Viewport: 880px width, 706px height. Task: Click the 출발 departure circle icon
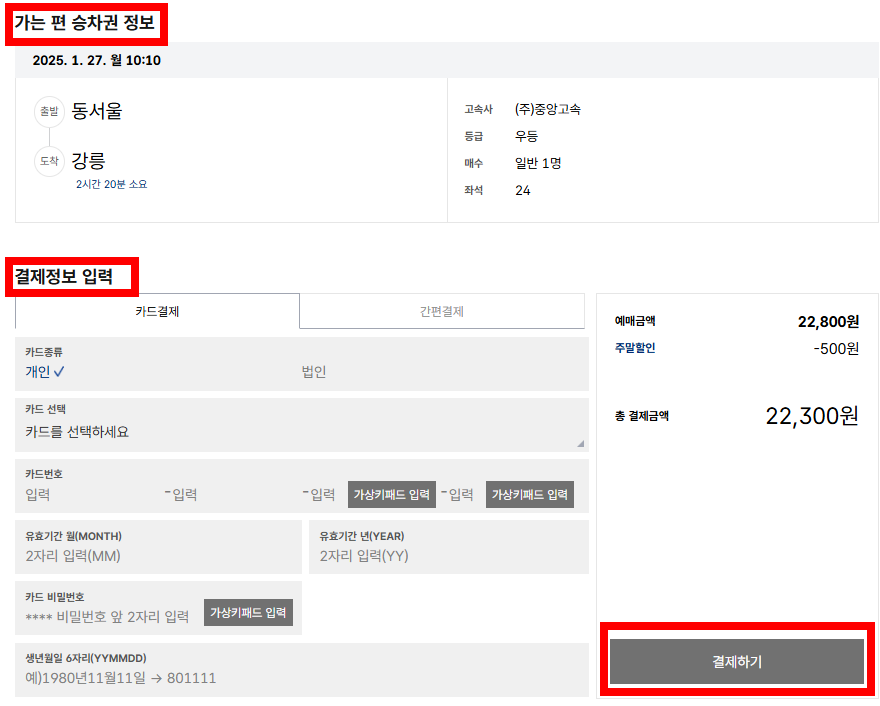click(49, 111)
